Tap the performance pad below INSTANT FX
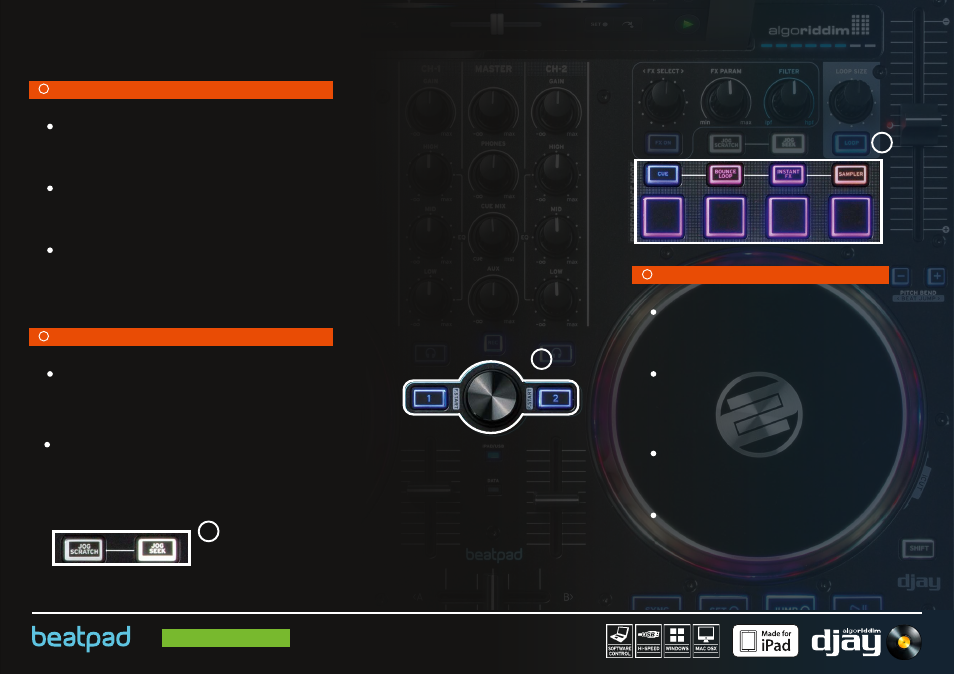This screenshot has height=674, width=954. tap(788, 216)
